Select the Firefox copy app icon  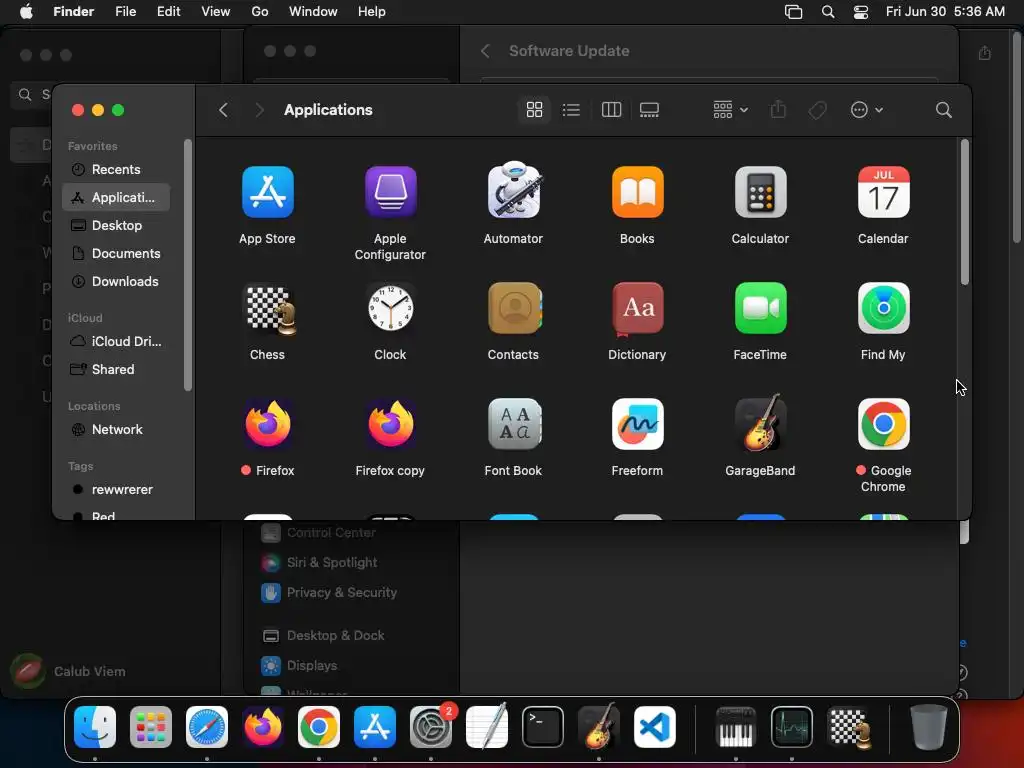coord(390,424)
